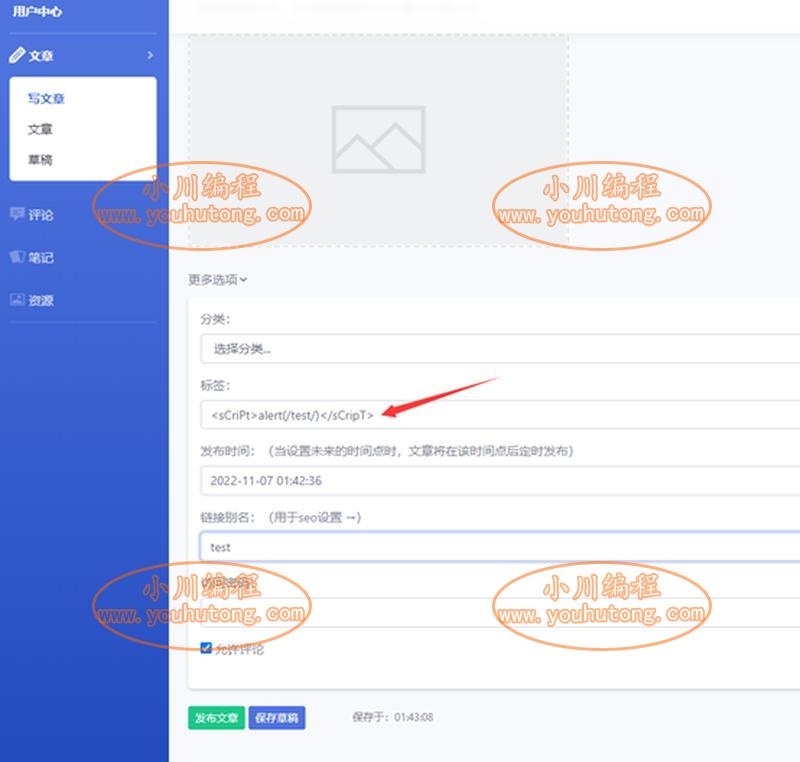Click the 发布时间 date time field
The image size is (800, 762).
[500, 480]
